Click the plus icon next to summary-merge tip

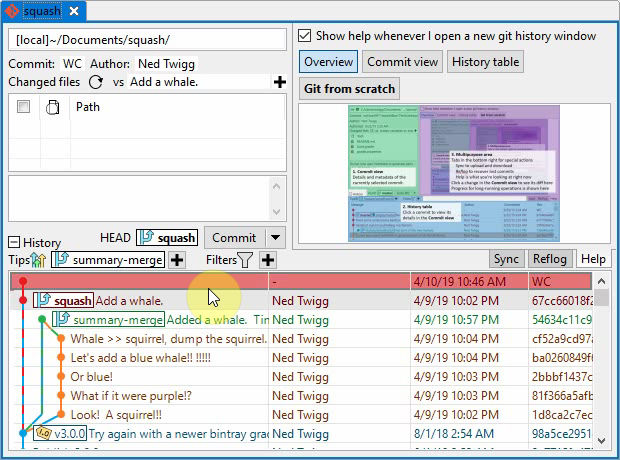pyautogui.click(x=177, y=260)
